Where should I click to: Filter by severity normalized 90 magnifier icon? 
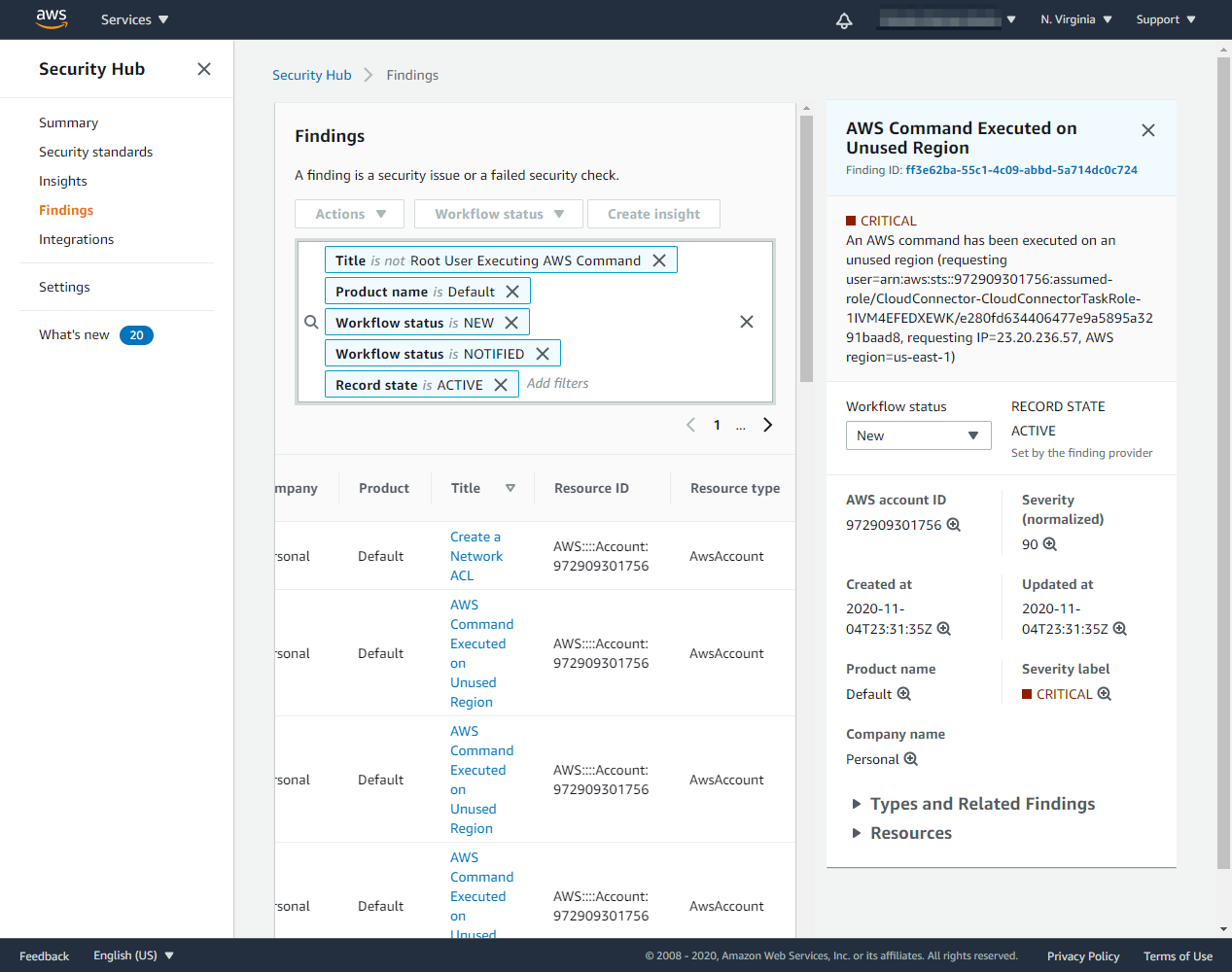point(1050,544)
